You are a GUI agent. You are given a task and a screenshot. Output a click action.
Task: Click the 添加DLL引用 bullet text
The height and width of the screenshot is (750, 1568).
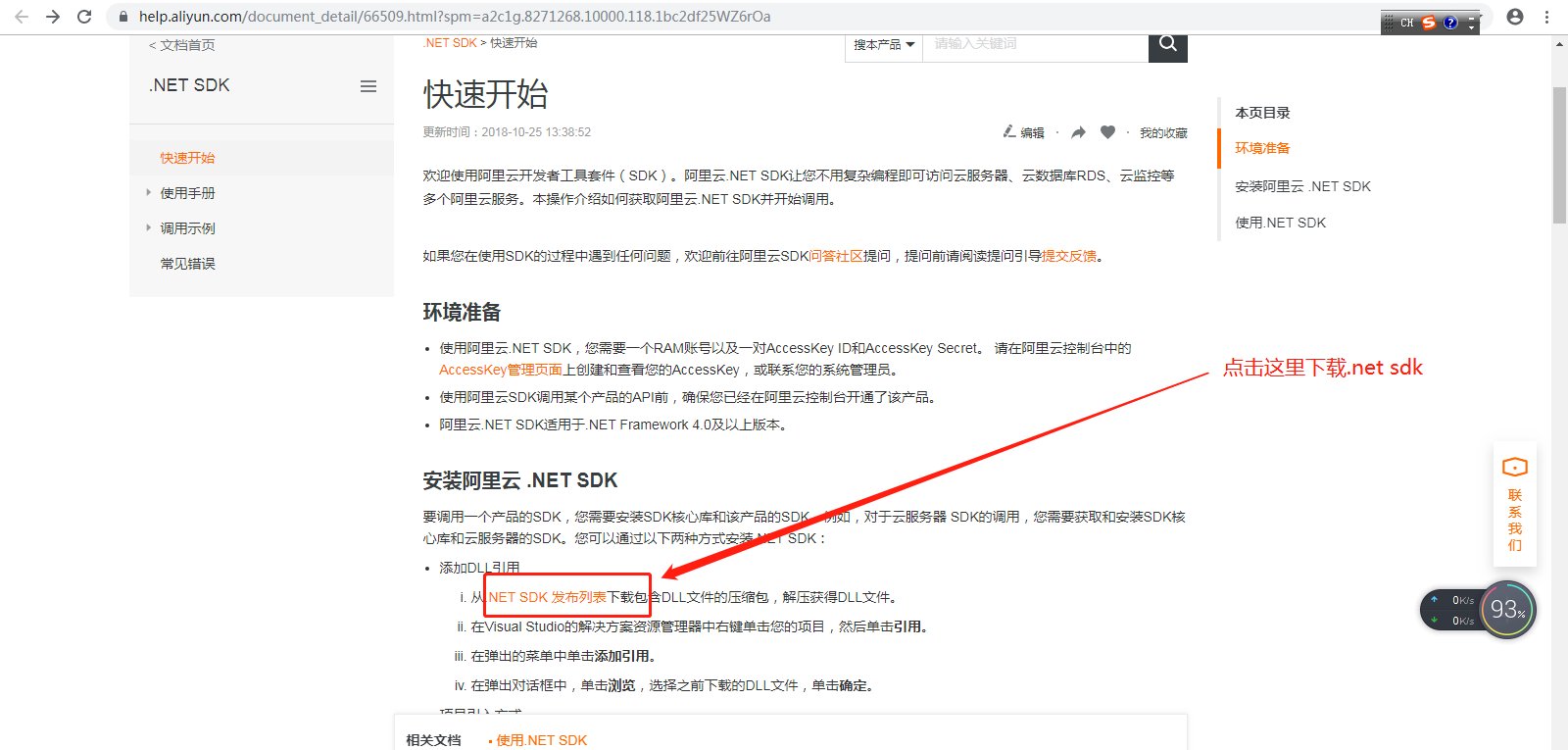click(x=479, y=568)
